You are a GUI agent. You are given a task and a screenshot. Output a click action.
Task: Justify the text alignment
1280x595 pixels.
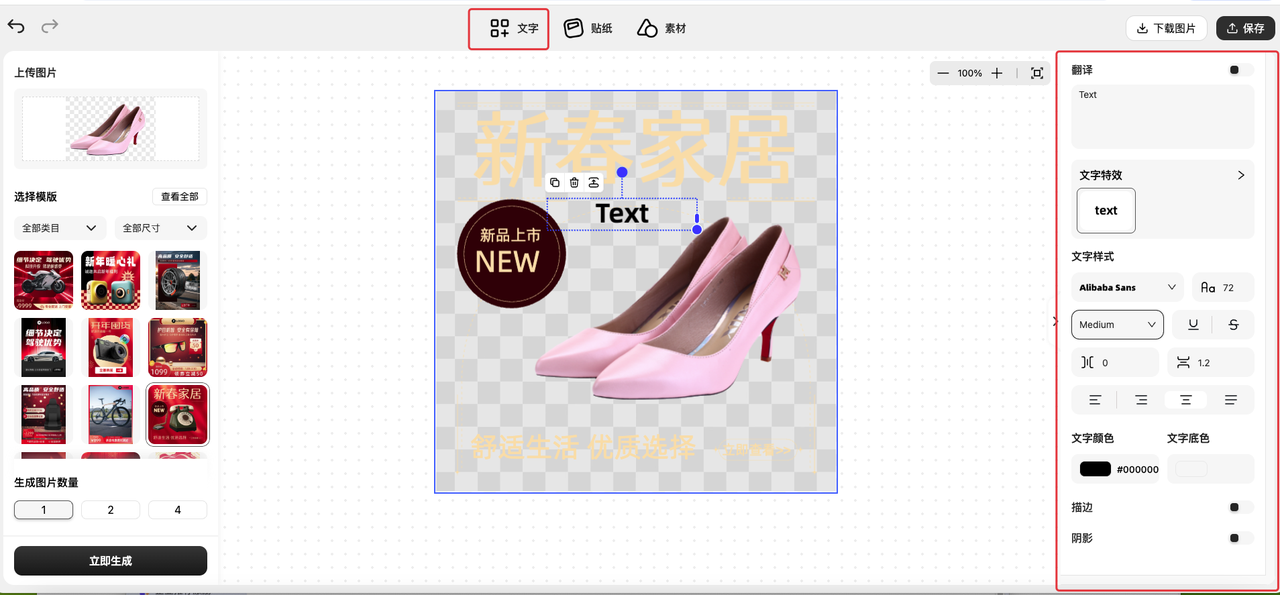[1231, 400]
